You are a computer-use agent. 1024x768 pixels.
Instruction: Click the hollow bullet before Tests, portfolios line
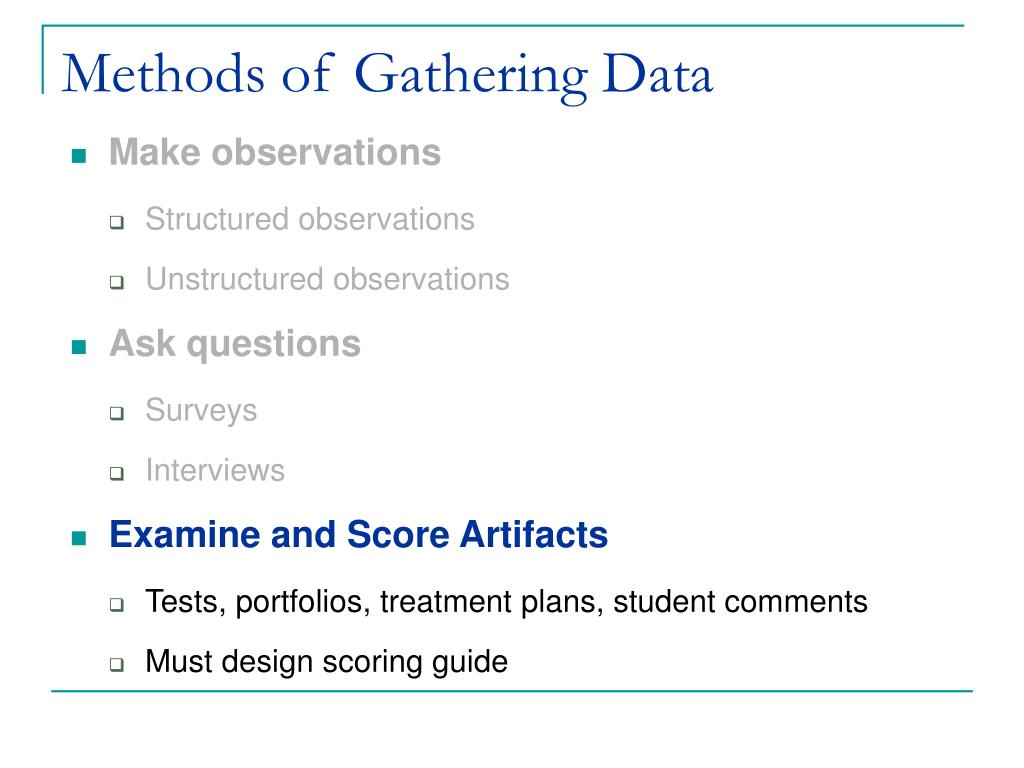(117, 604)
